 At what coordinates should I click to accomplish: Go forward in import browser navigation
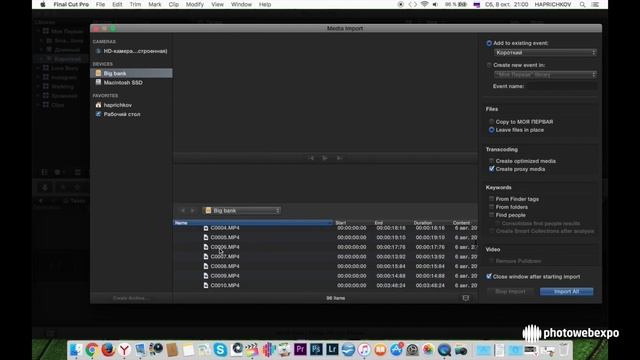point(193,211)
